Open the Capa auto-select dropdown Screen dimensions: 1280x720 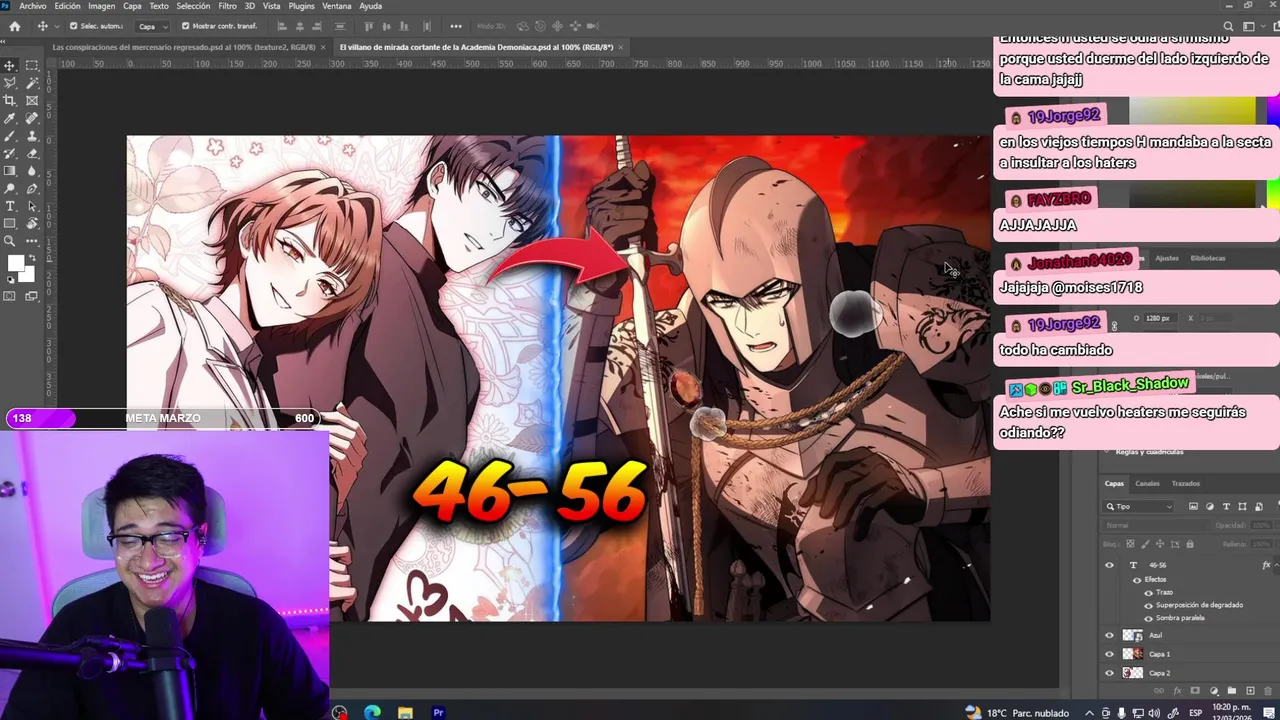(x=152, y=26)
